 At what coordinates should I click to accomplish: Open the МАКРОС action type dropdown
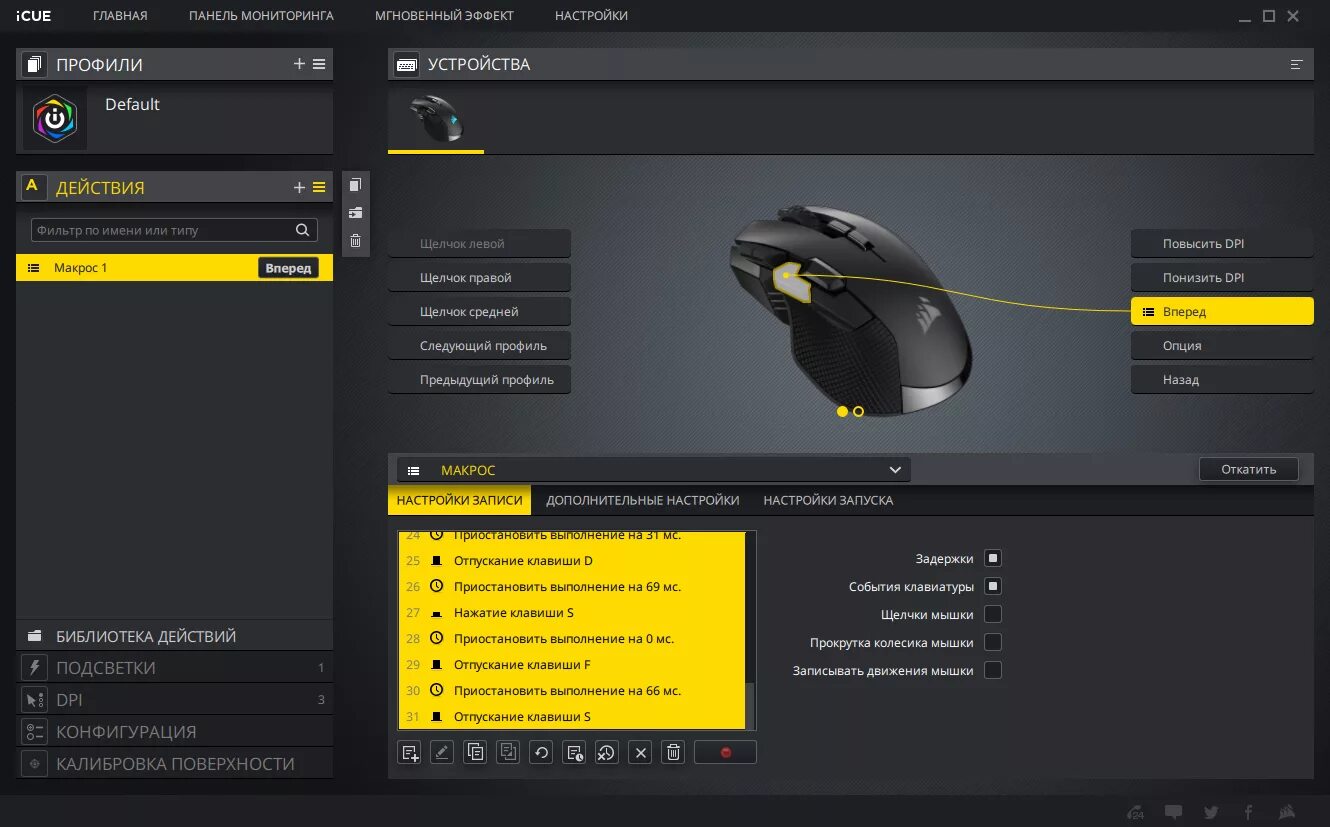pyautogui.click(x=654, y=470)
